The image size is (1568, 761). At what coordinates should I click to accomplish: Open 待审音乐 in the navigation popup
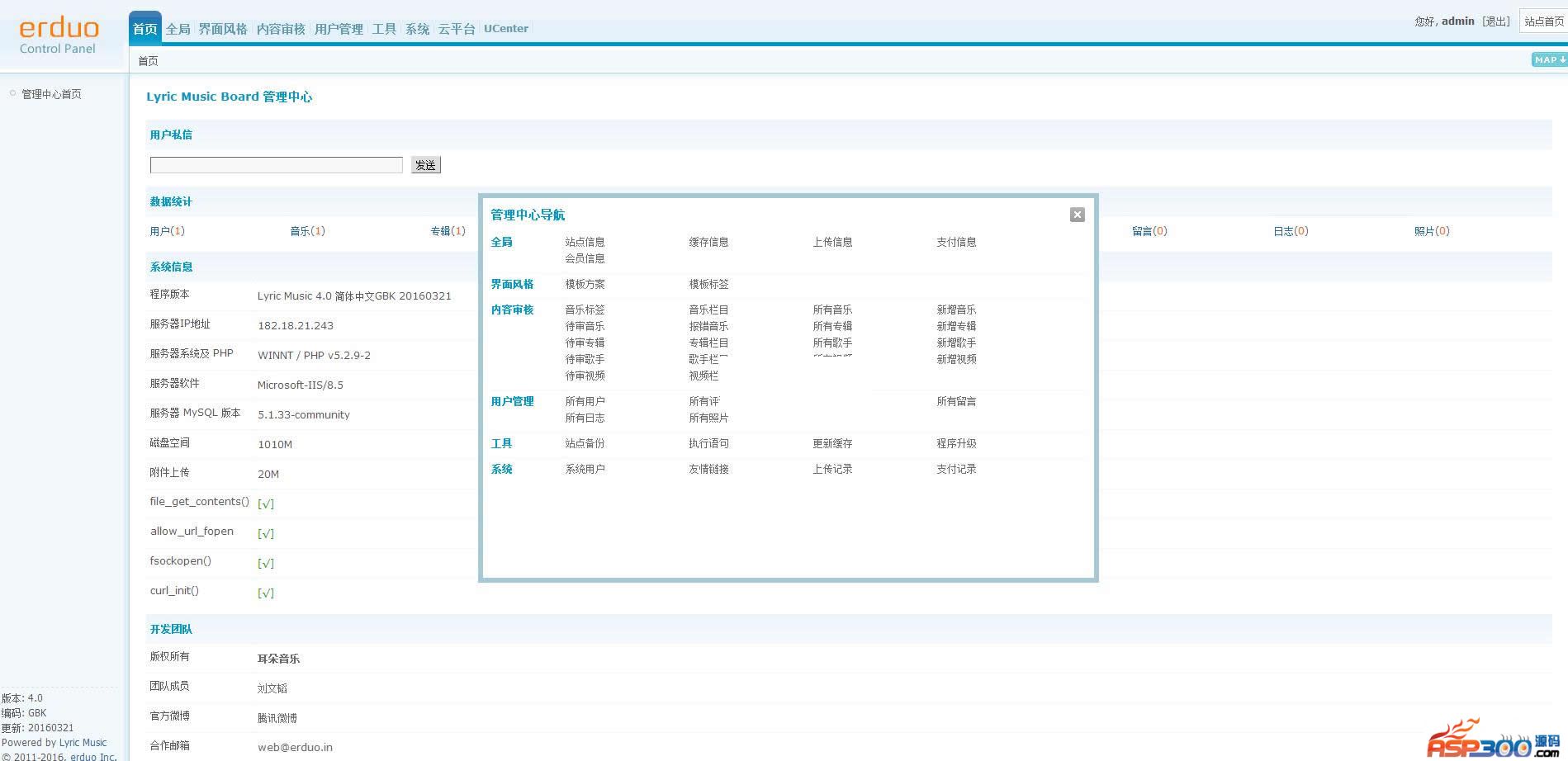(x=585, y=326)
